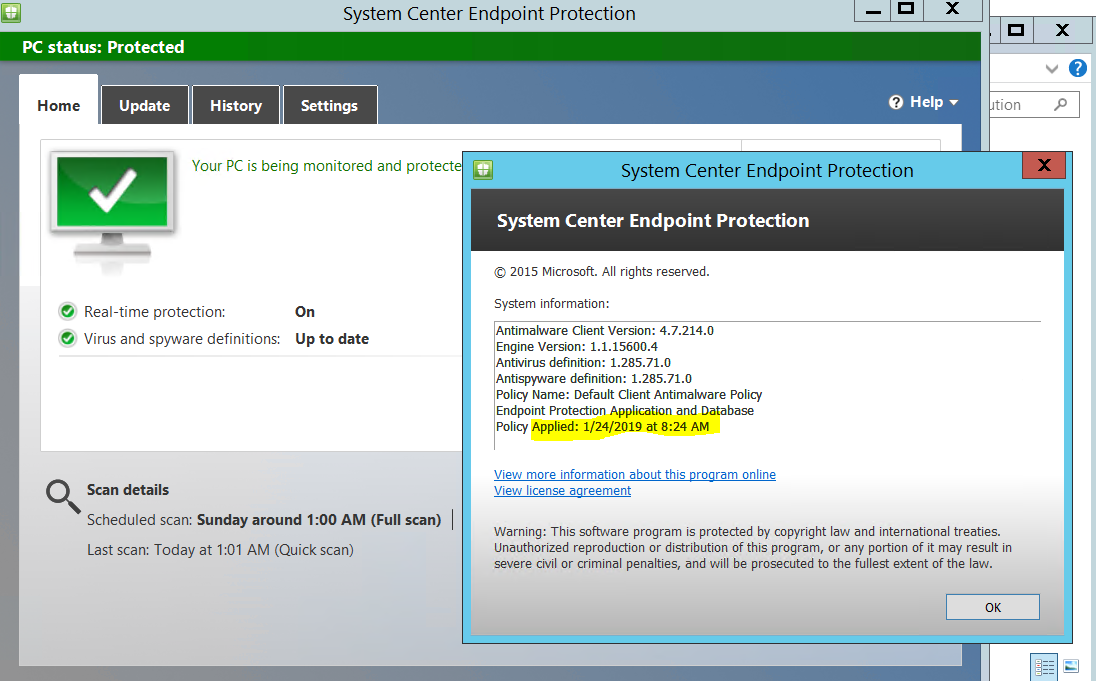Viewport: 1096px width, 681px height.
Task: Click the Antispyware definition: 1.285.71.0 line
Action: coord(593,378)
